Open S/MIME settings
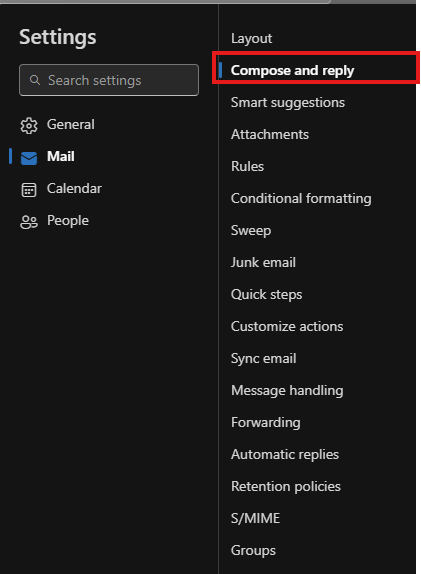 pos(256,518)
